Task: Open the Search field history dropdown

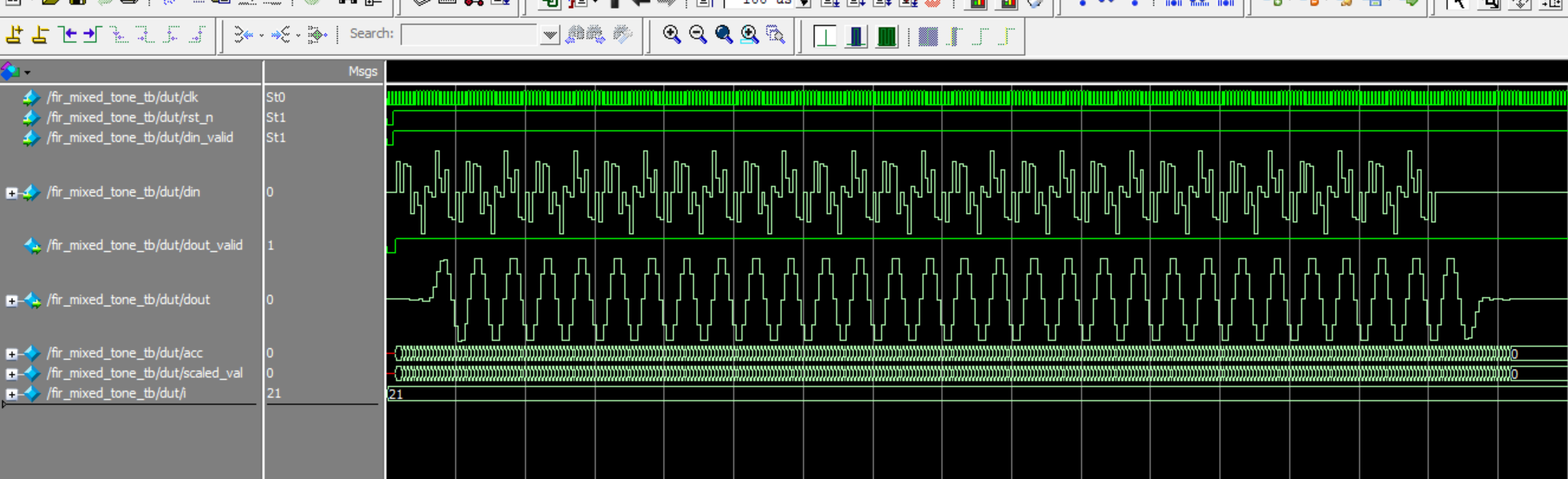Action: pos(550,35)
